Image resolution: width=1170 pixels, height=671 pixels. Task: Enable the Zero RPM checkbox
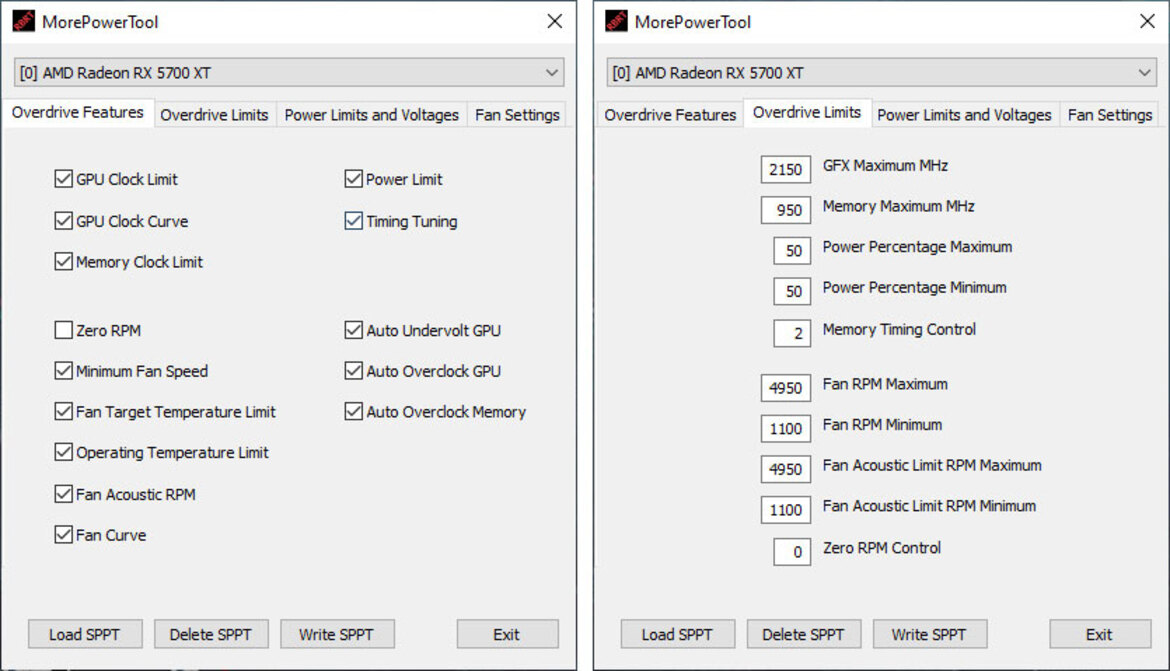[x=63, y=330]
